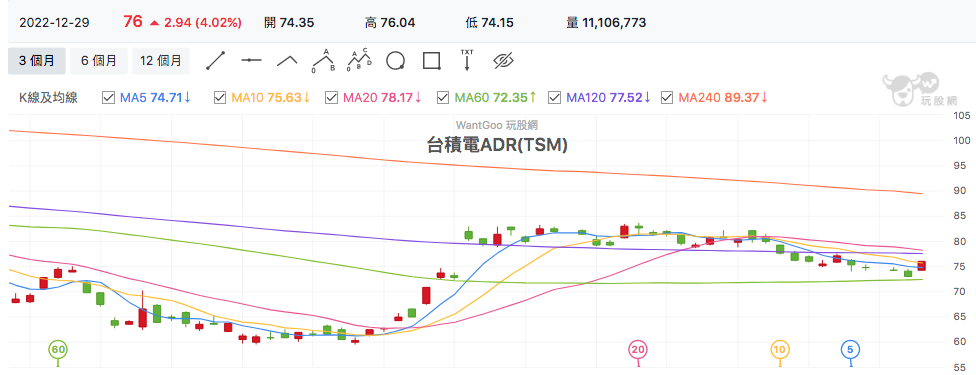Click the high price 高 76.04
Image resolution: width=976 pixels, height=375 pixels.
(x=390, y=23)
